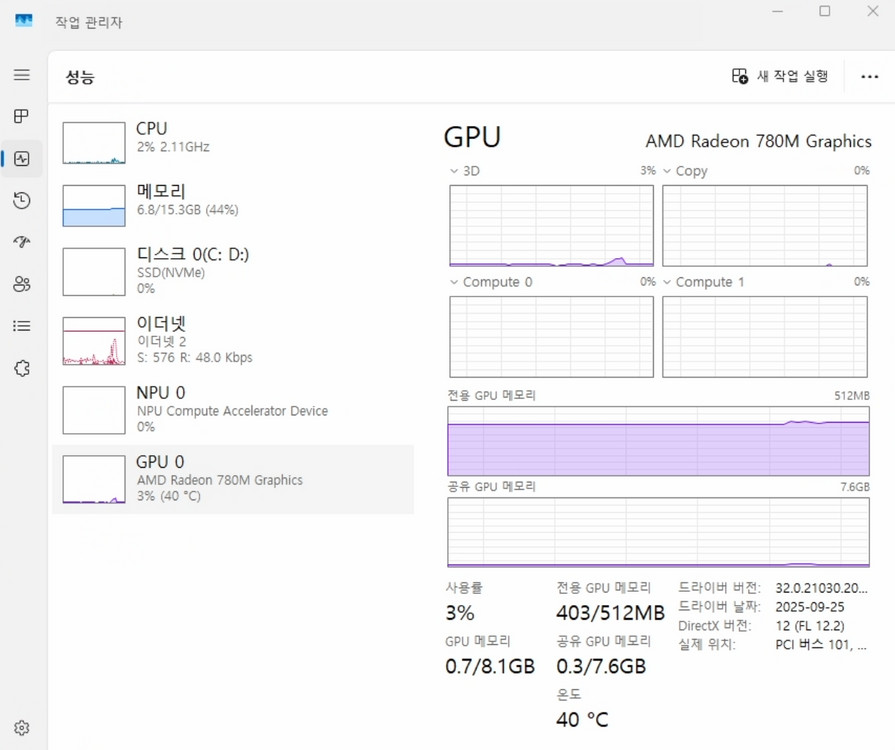Open the more options ellipsis menu
The height and width of the screenshot is (750, 895).
[x=868, y=76]
